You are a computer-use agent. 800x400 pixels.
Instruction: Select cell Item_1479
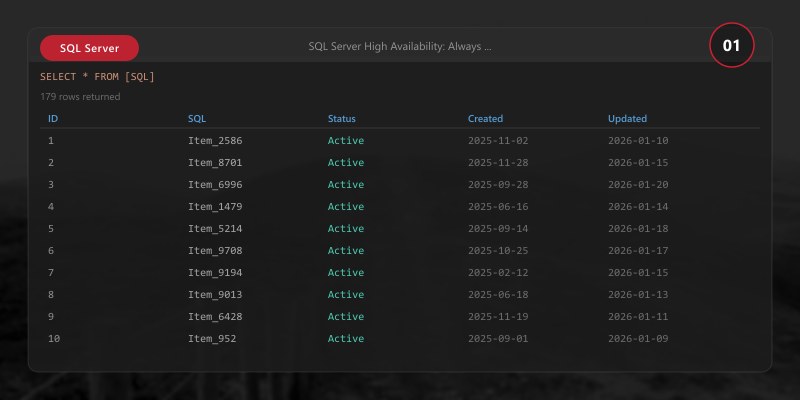[215, 206]
